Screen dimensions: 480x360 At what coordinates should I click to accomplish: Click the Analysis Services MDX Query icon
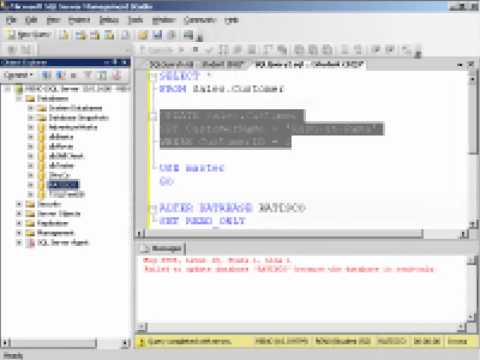(80, 35)
